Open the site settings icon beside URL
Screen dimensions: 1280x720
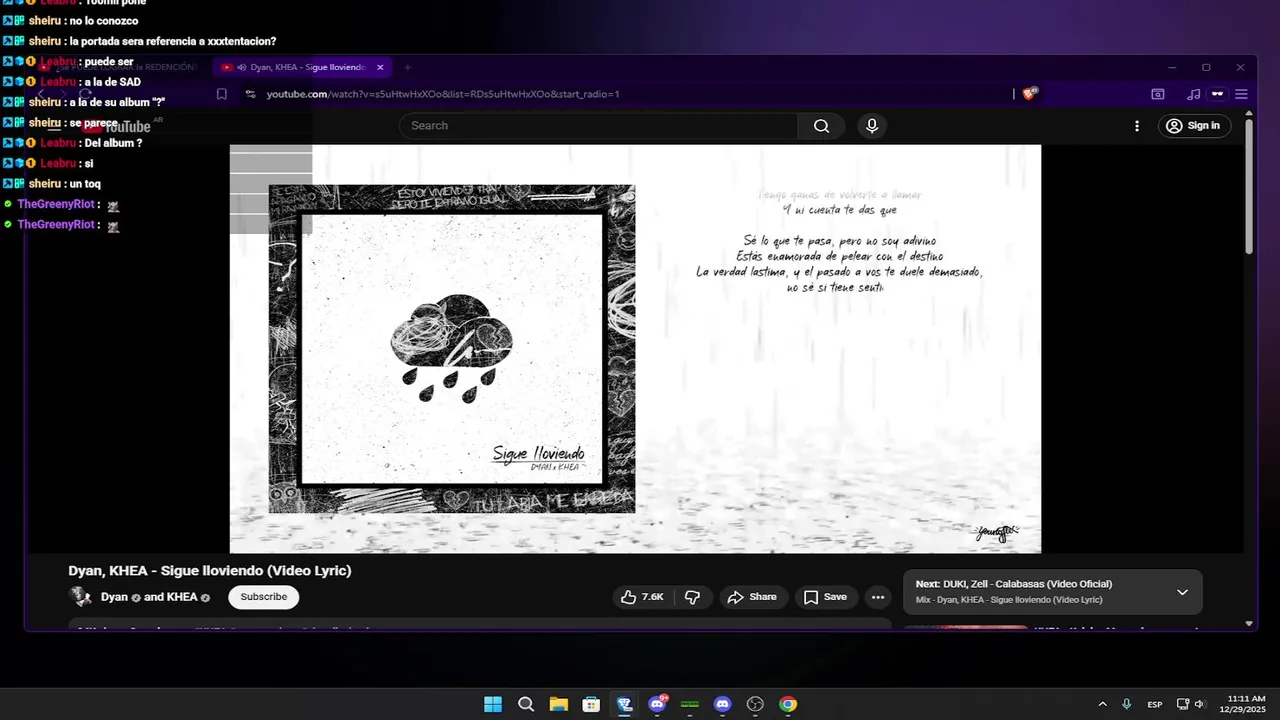tap(249, 94)
